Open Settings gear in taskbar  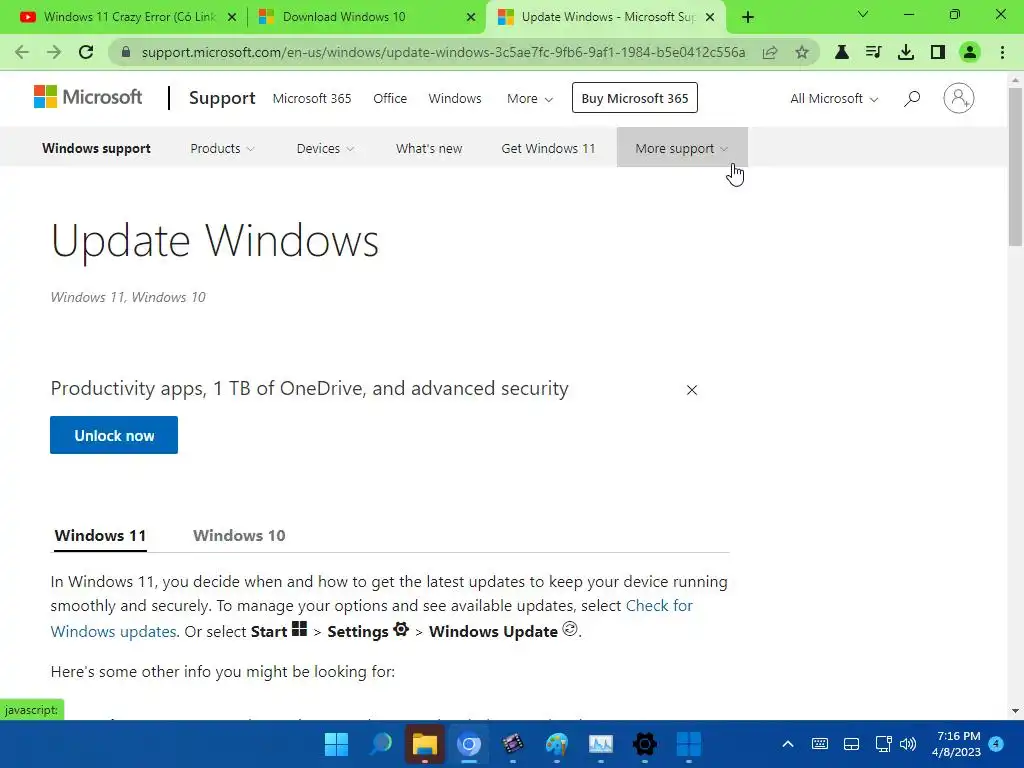(645, 744)
